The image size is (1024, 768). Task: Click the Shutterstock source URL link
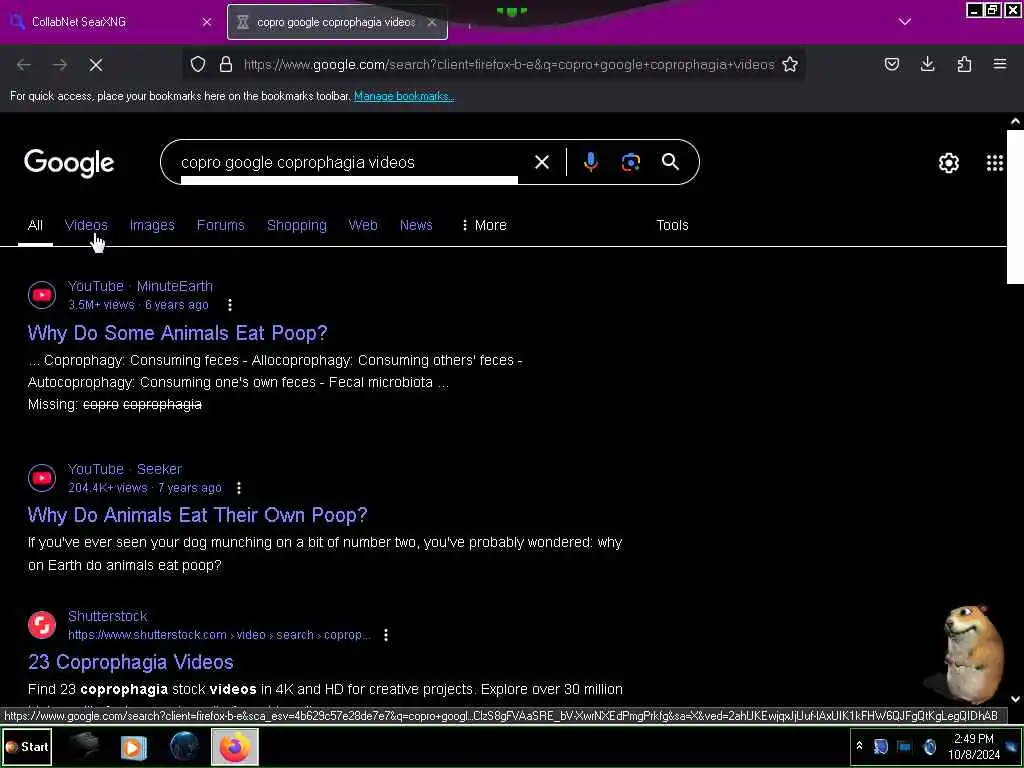(x=219, y=635)
